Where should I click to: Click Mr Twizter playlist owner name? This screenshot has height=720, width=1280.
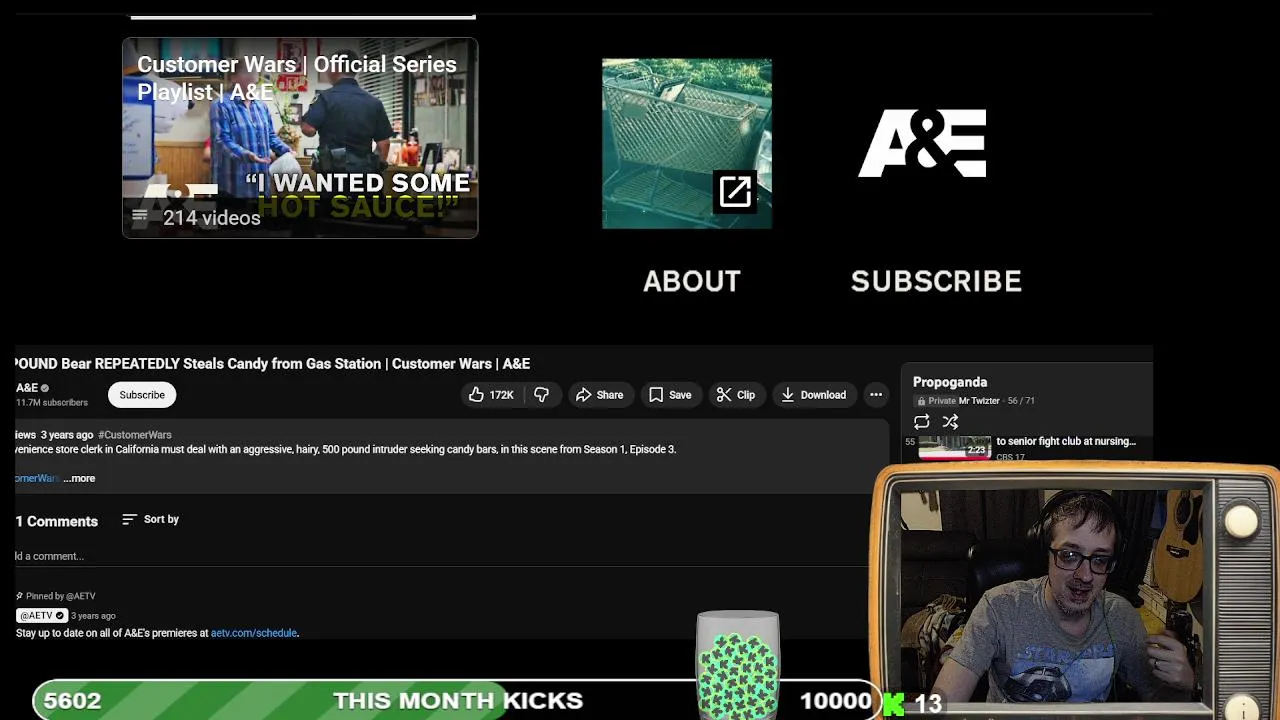pyautogui.click(x=979, y=401)
